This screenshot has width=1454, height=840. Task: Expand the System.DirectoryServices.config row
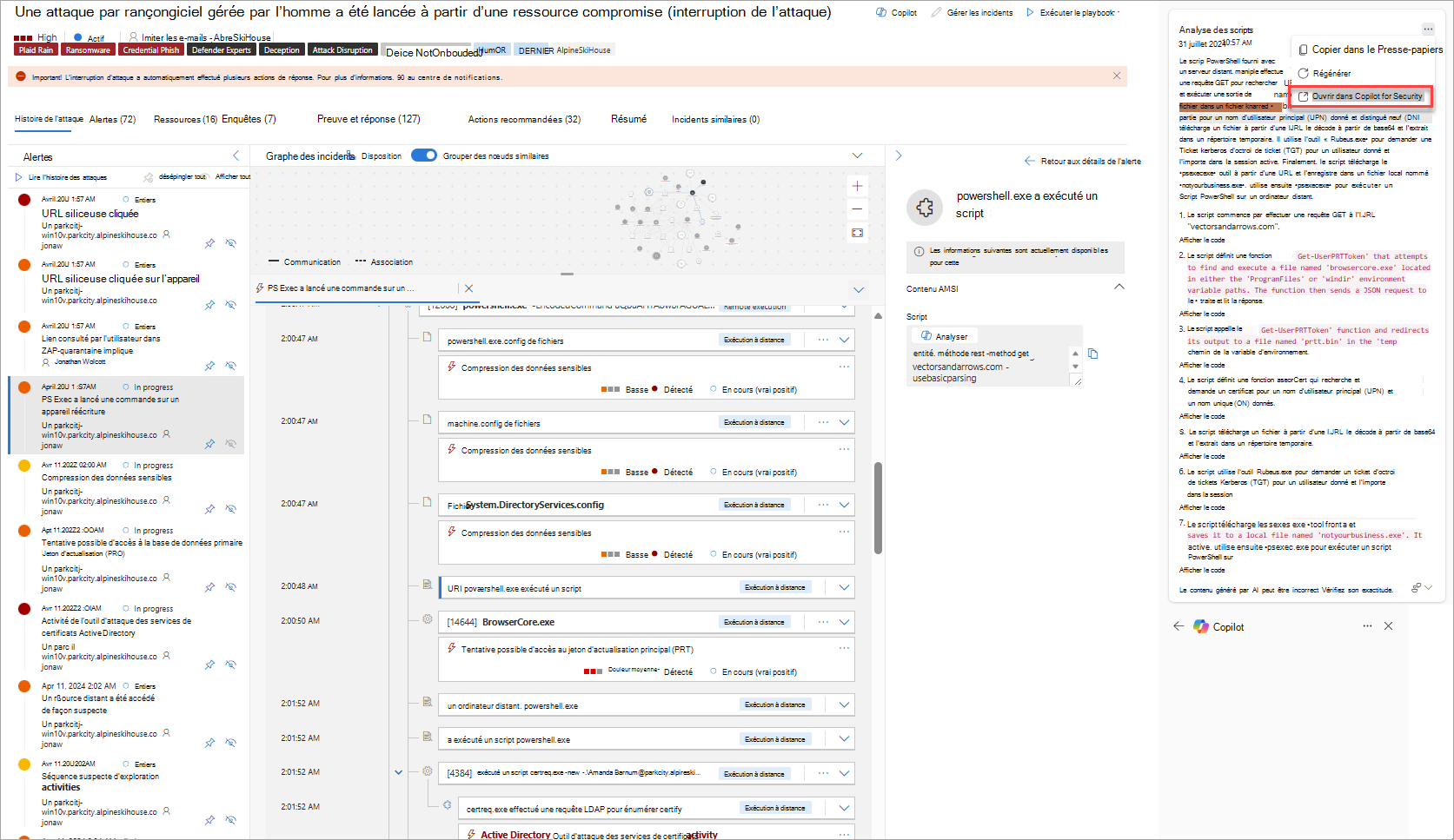coord(844,505)
